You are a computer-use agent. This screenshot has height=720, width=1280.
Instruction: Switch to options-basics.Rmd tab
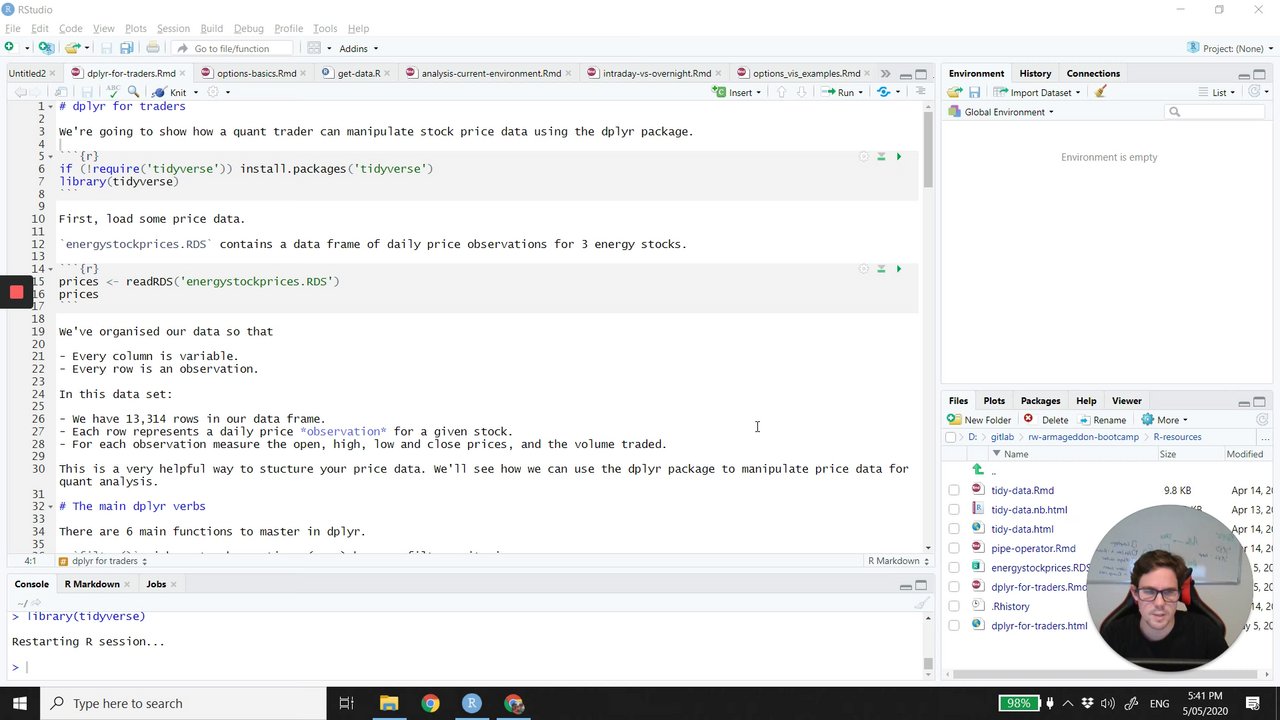click(255, 73)
